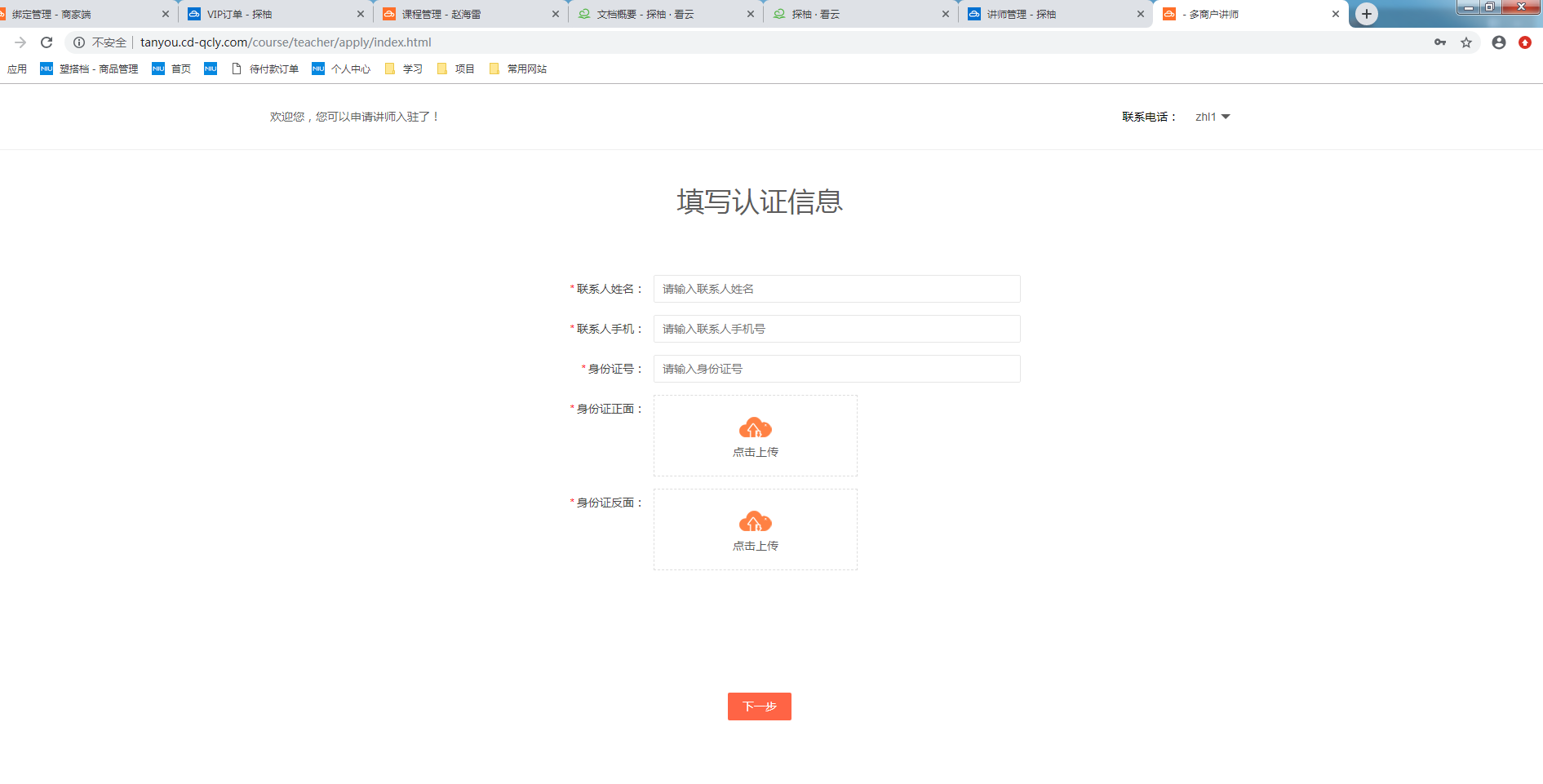Open the 塑搭档 - 商品管理 bookmark
Viewport: 1543px width, 784px height.
tap(89, 69)
